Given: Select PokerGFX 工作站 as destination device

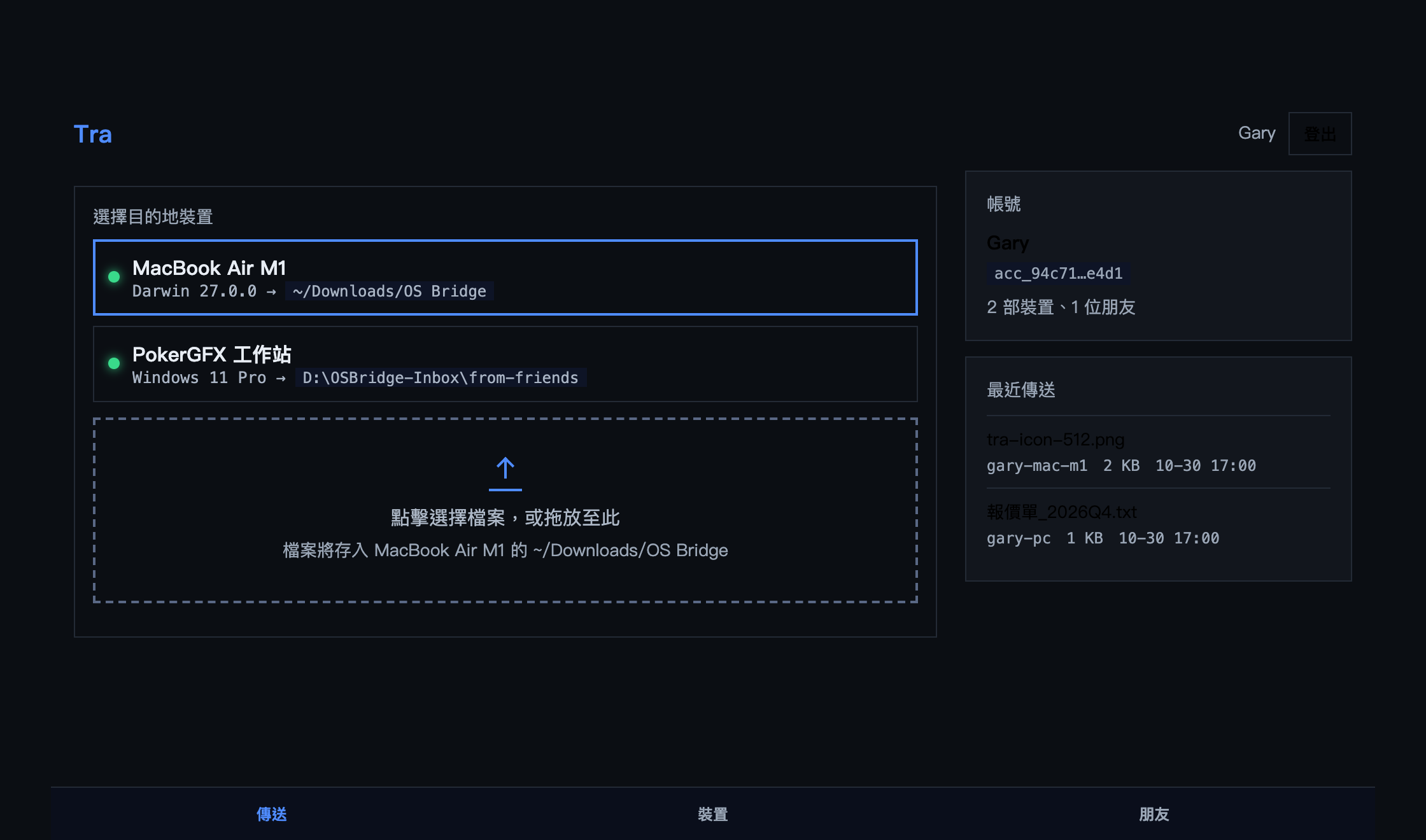Looking at the screenshot, I should 505,364.
